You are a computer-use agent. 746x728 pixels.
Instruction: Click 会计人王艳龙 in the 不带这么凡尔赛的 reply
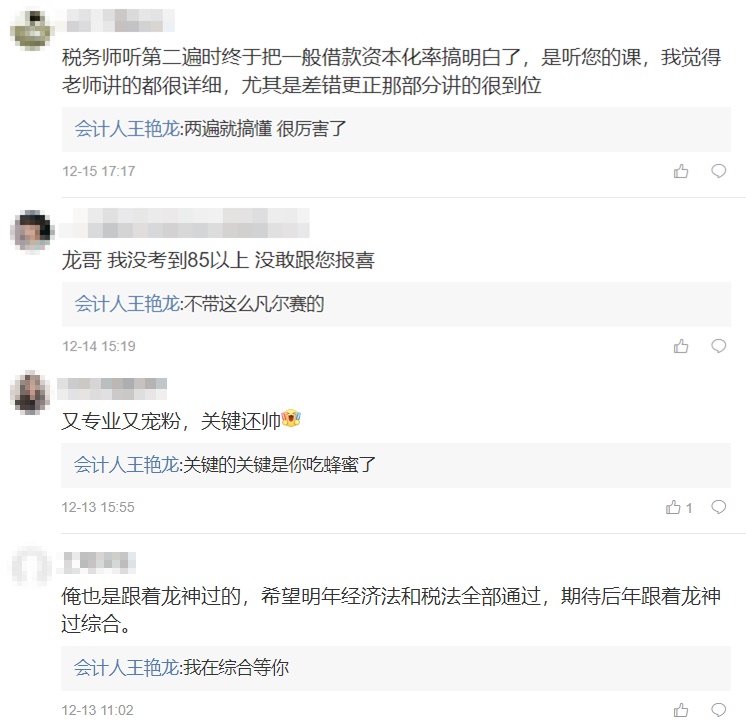[x=127, y=304]
